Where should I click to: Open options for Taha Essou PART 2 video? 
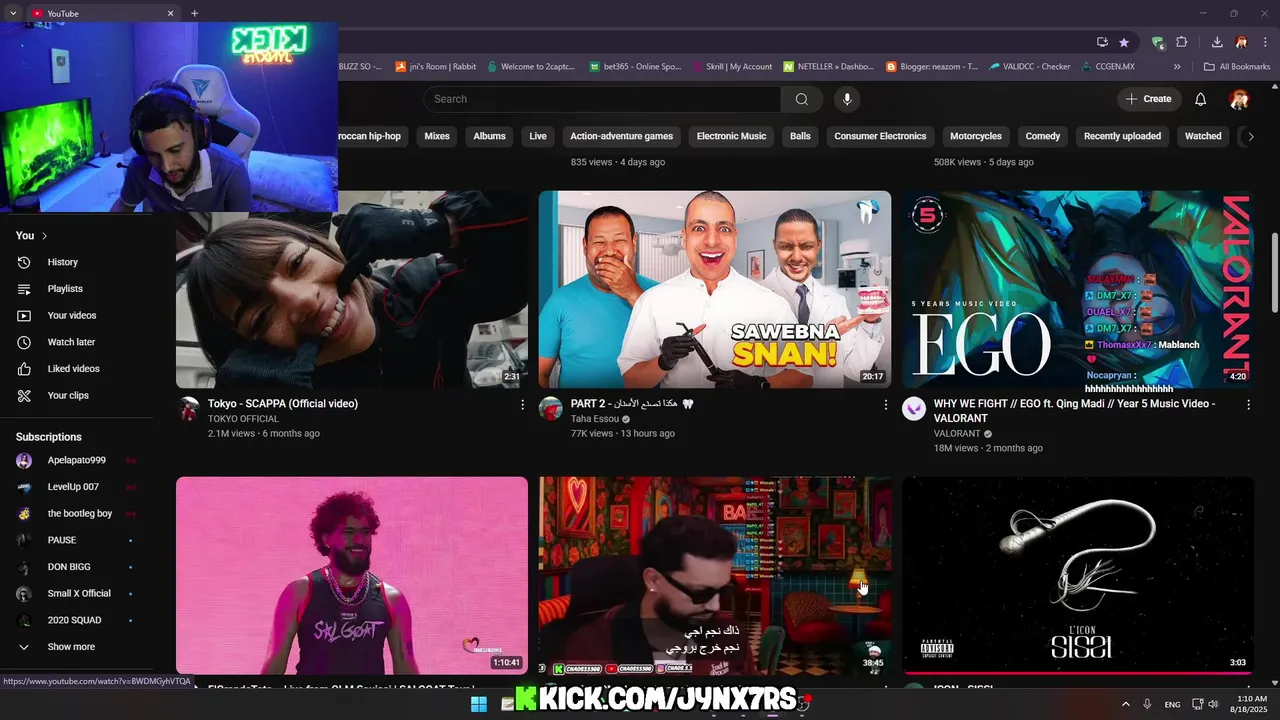(885, 405)
